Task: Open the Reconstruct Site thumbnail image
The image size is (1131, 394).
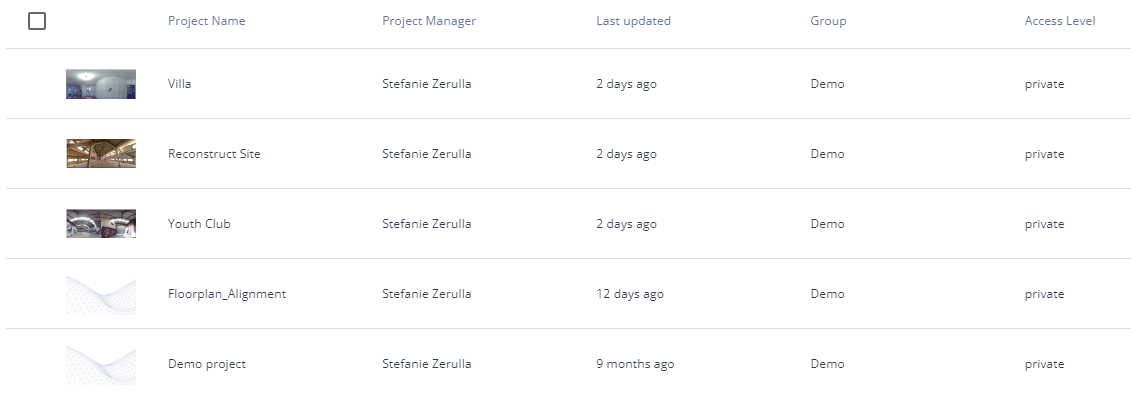Action: (x=101, y=154)
